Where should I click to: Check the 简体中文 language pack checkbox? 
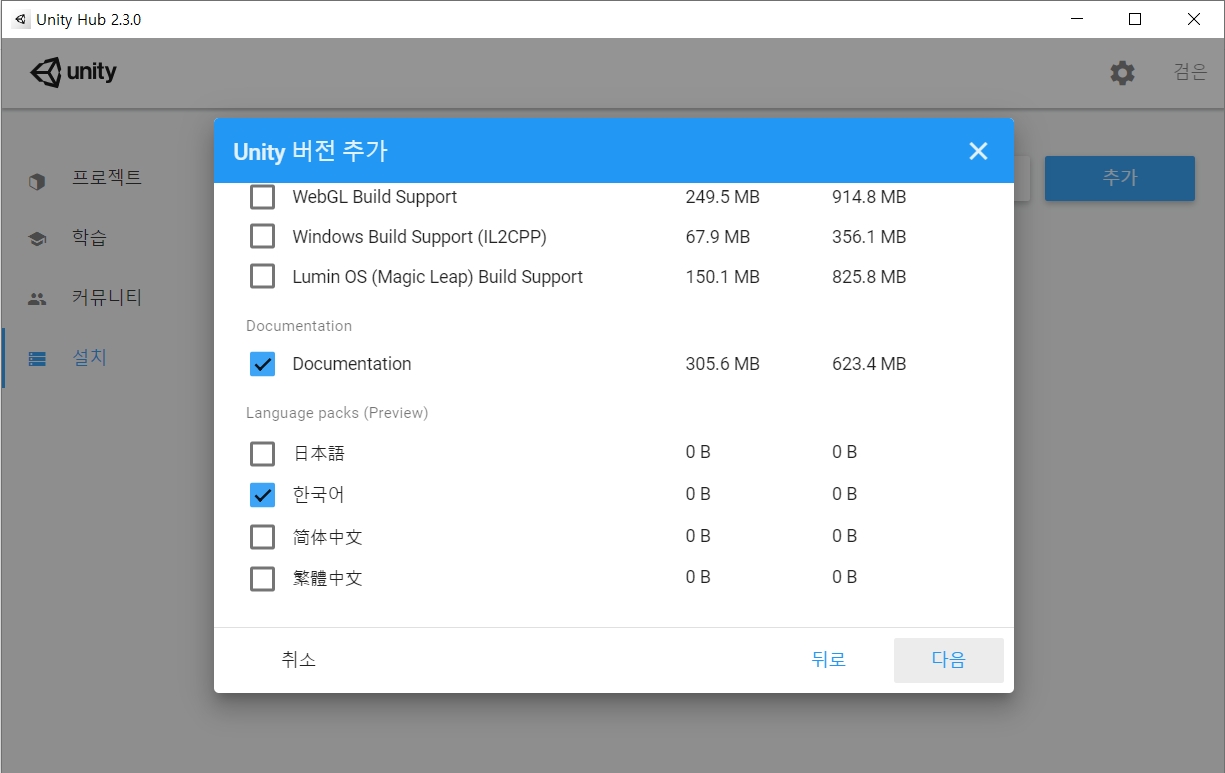[x=262, y=537]
